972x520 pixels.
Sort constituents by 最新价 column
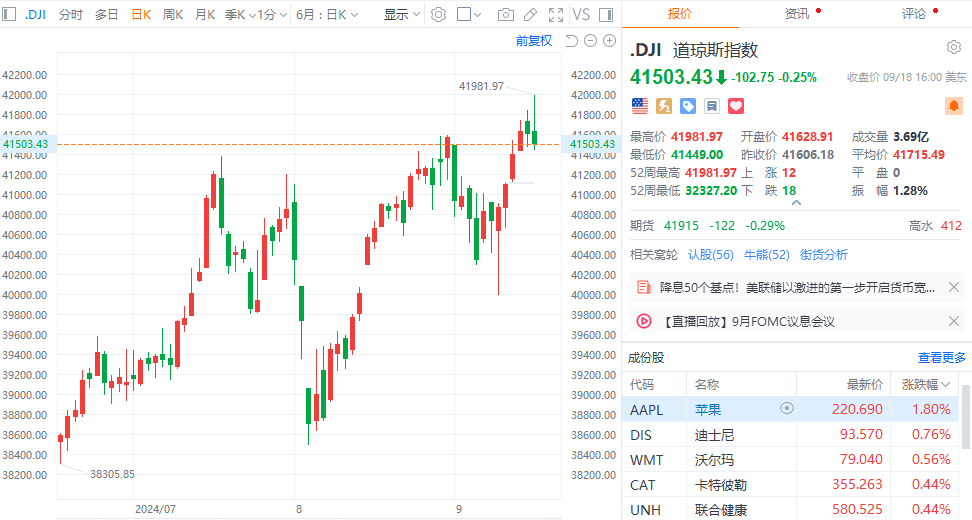coord(865,385)
